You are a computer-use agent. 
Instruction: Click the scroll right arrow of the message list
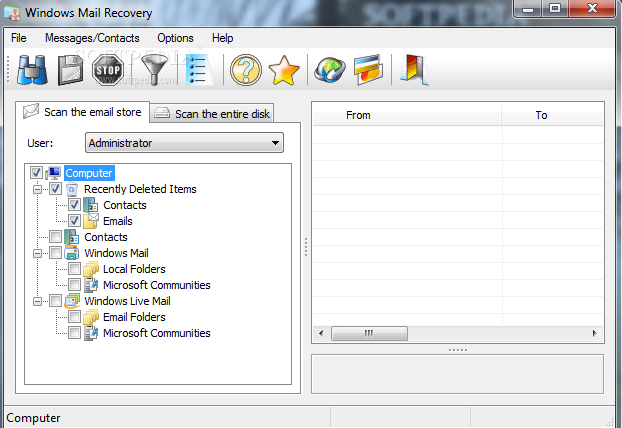click(x=594, y=333)
